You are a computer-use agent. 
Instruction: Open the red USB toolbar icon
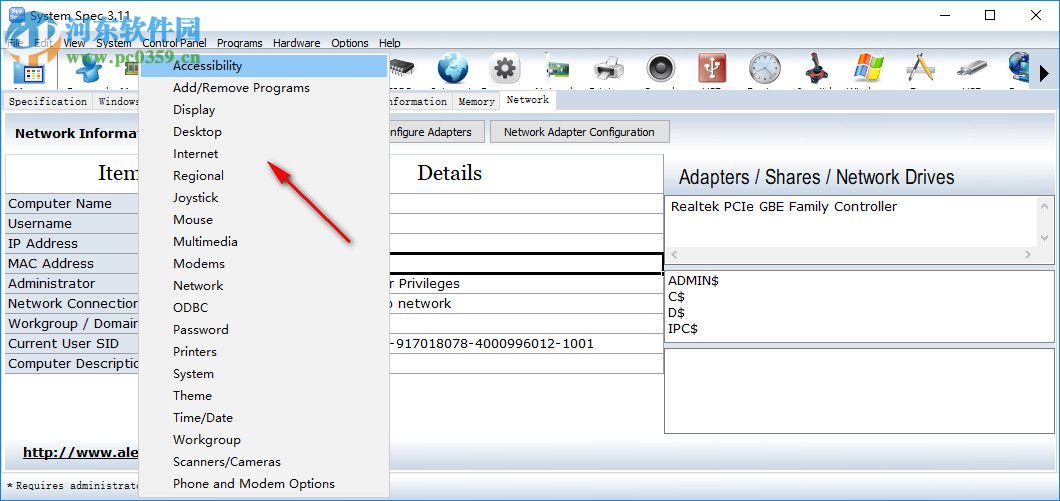point(713,69)
